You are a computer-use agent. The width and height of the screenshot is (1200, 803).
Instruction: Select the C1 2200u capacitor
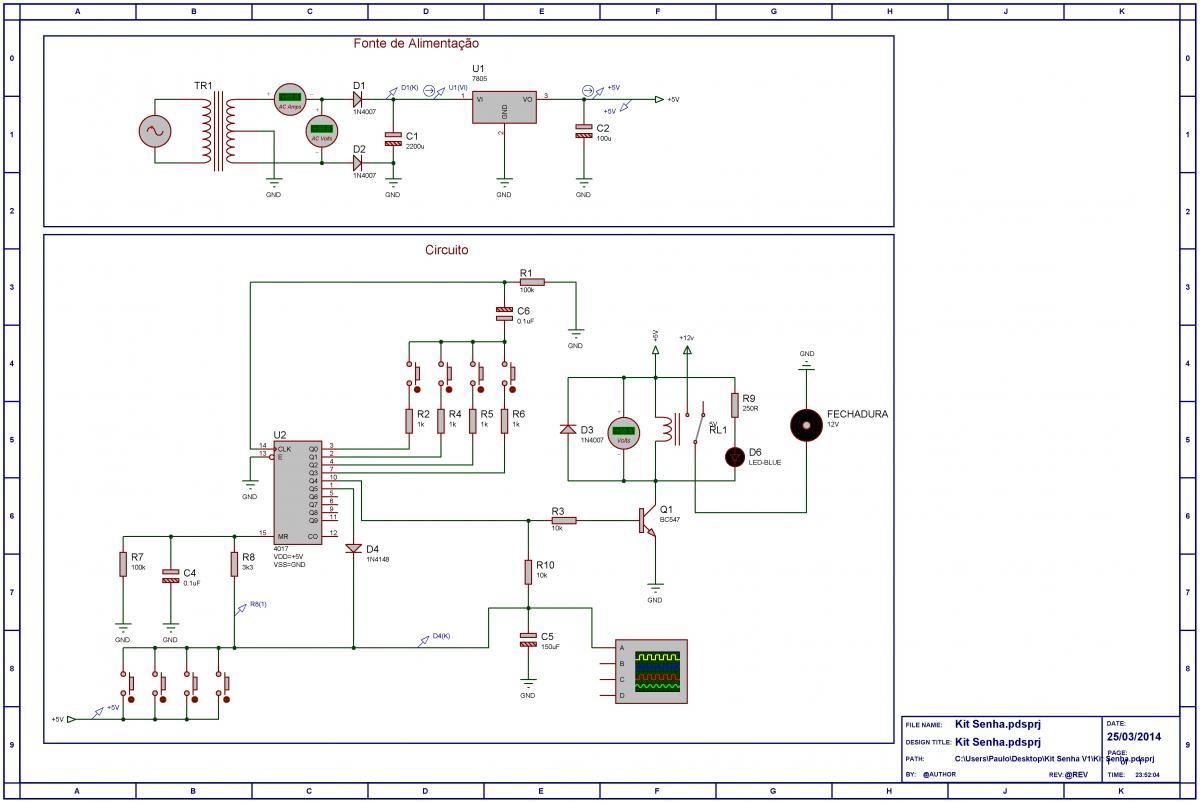tap(393, 138)
